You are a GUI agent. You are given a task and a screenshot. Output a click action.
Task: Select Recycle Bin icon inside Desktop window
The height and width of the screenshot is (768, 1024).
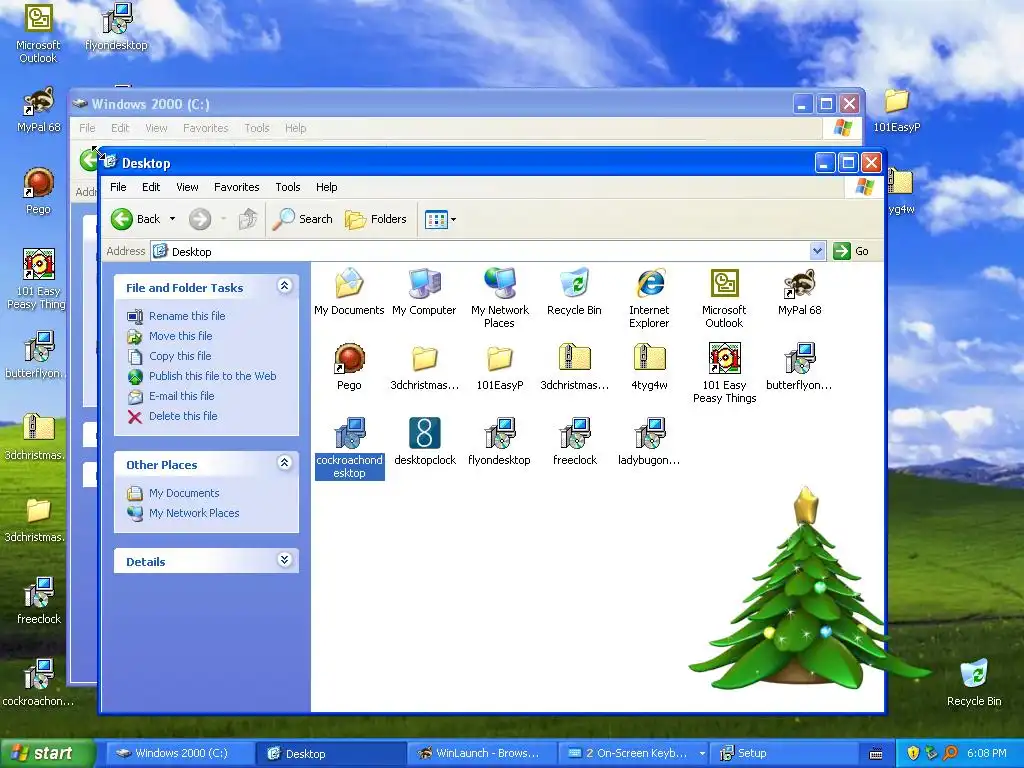[x=574, y=292]
